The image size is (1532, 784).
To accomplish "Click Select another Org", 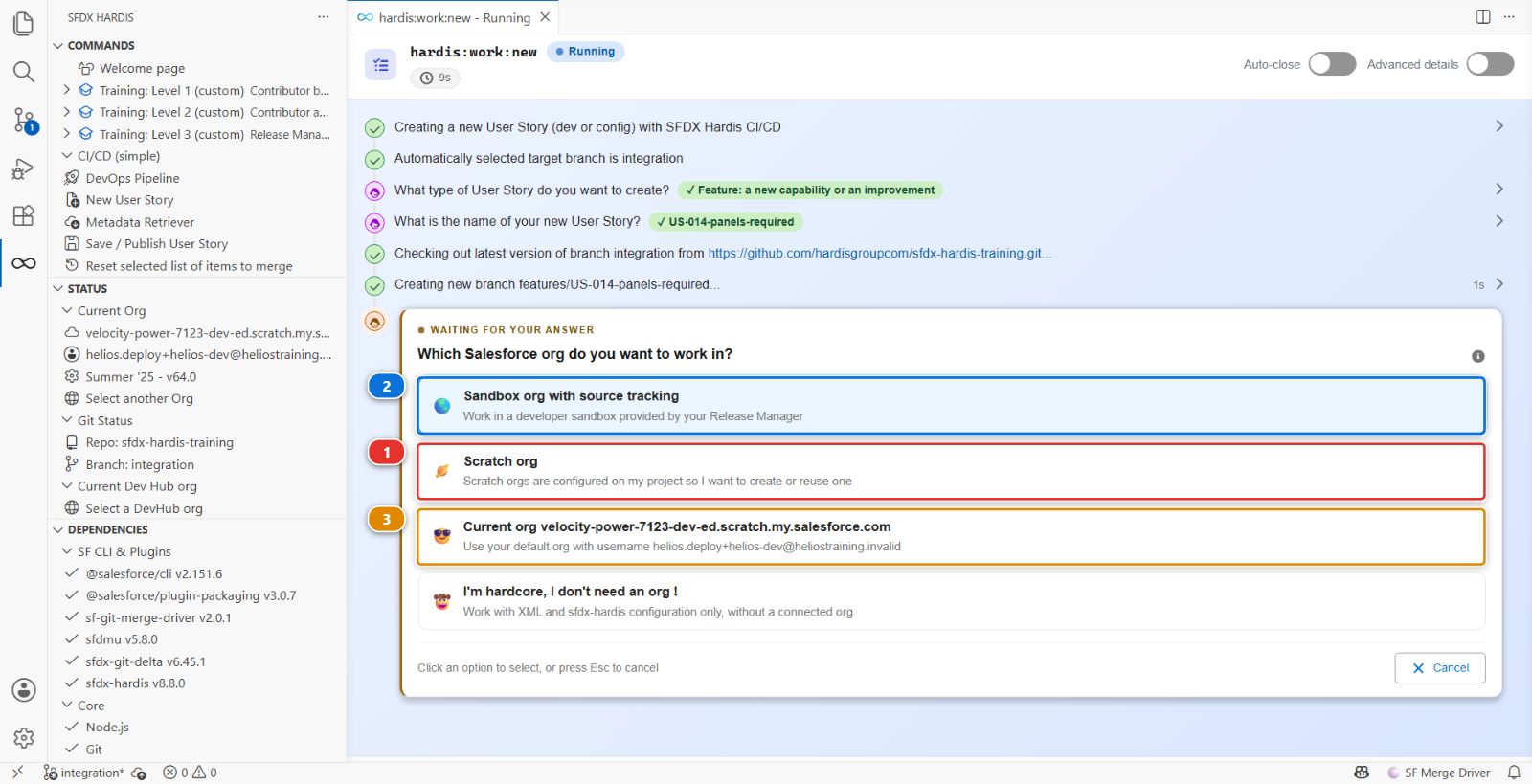I will pyautogui.click(x=139, y=398).
